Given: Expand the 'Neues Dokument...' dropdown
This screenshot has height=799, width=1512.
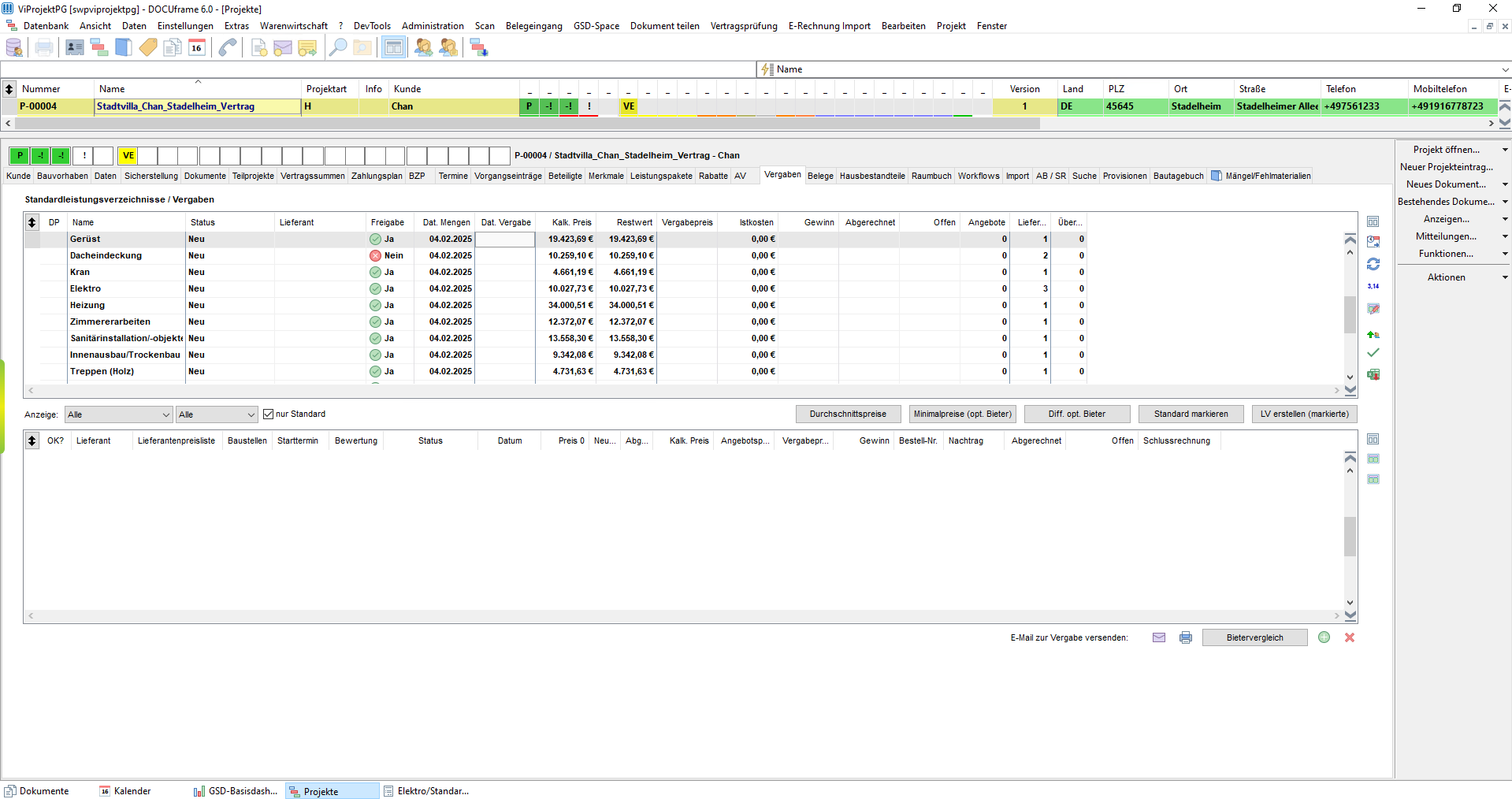Looking at the screenshot, I should (x=1504, y=184).
